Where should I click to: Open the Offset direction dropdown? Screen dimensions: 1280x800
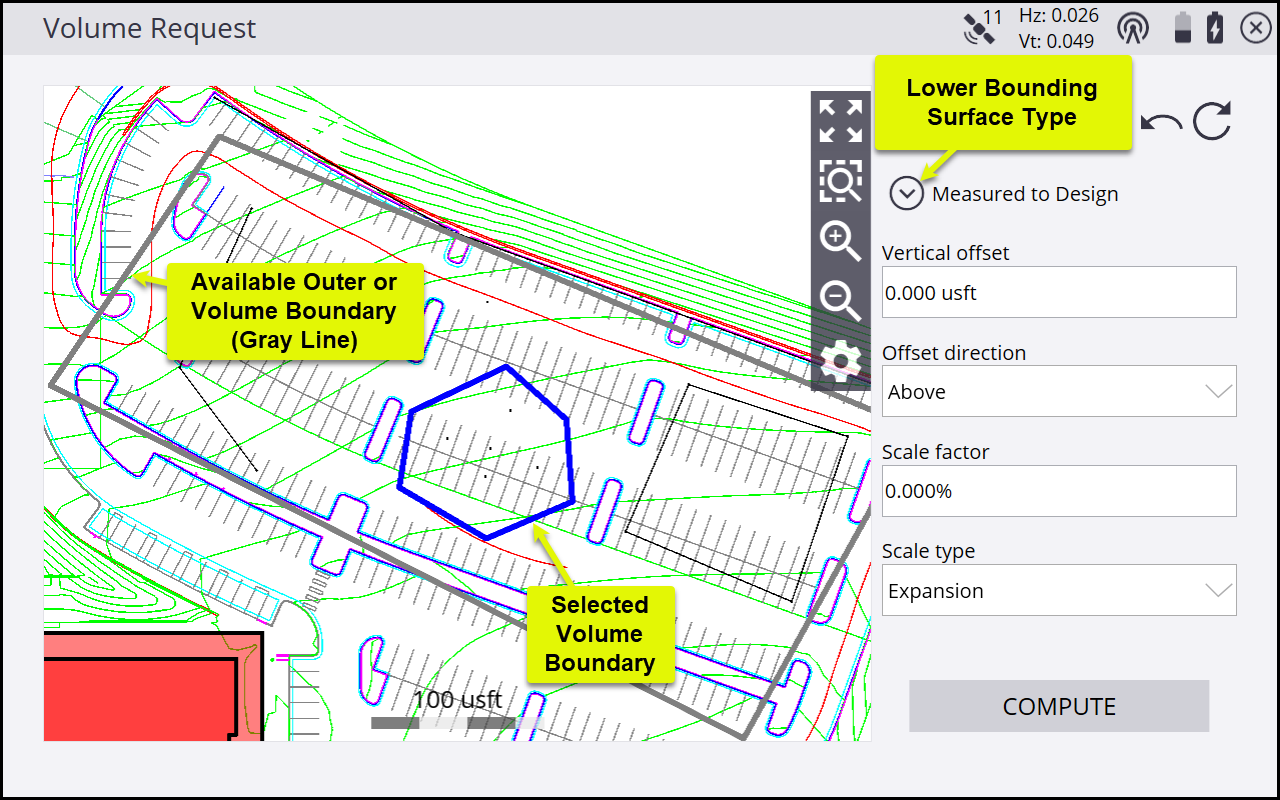[1059, 391]
